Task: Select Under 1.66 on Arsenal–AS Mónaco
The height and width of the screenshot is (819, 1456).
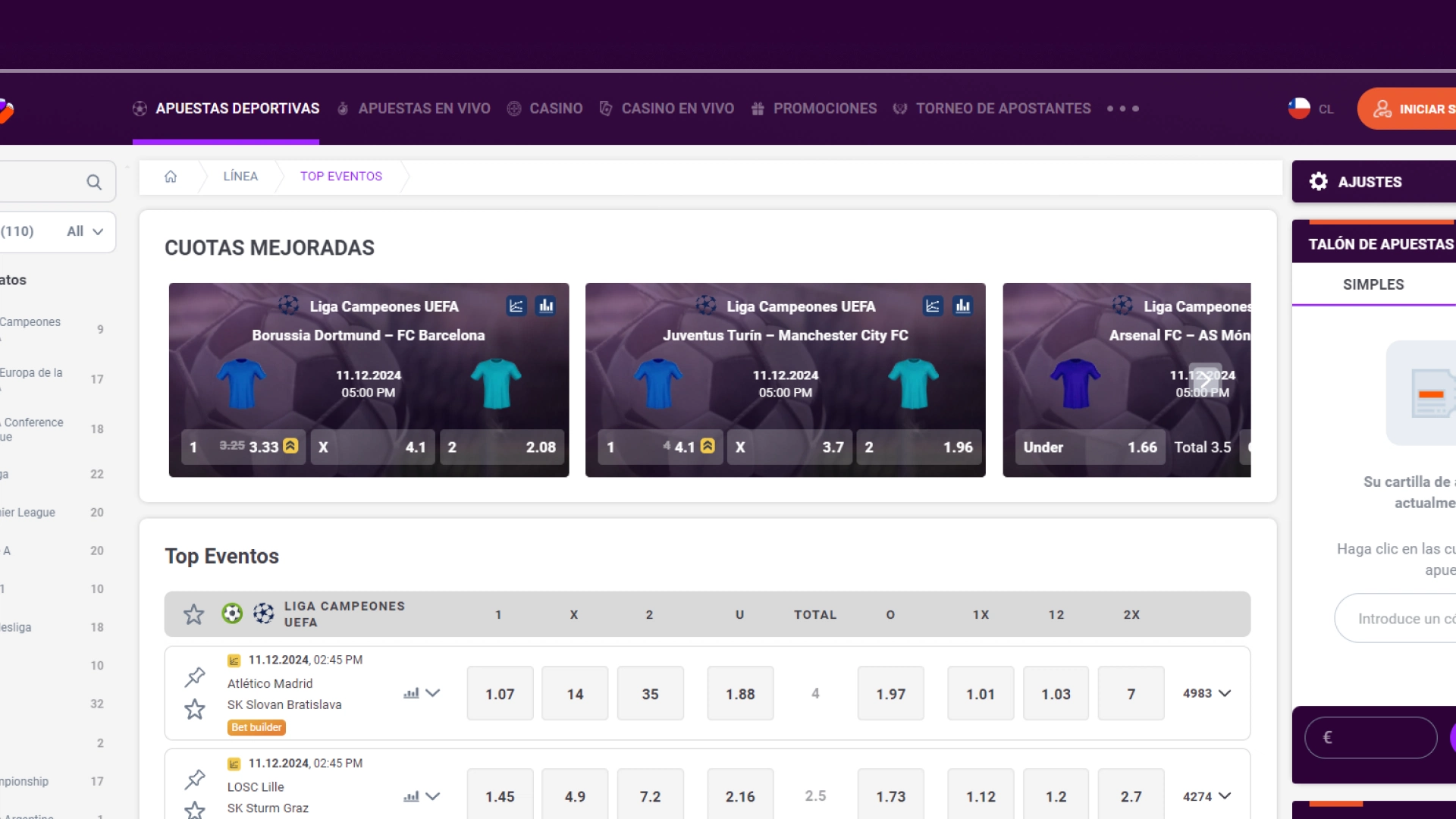Action: pos(1090,447)
